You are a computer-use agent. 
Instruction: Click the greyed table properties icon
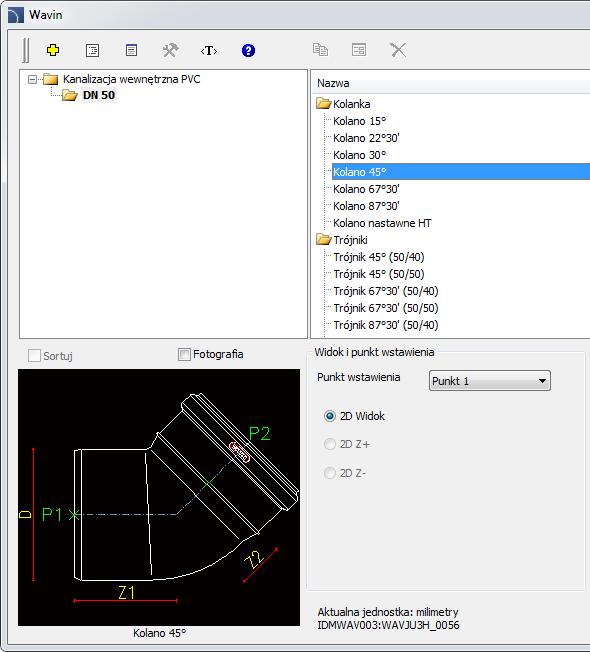click(x=359, y=50)
